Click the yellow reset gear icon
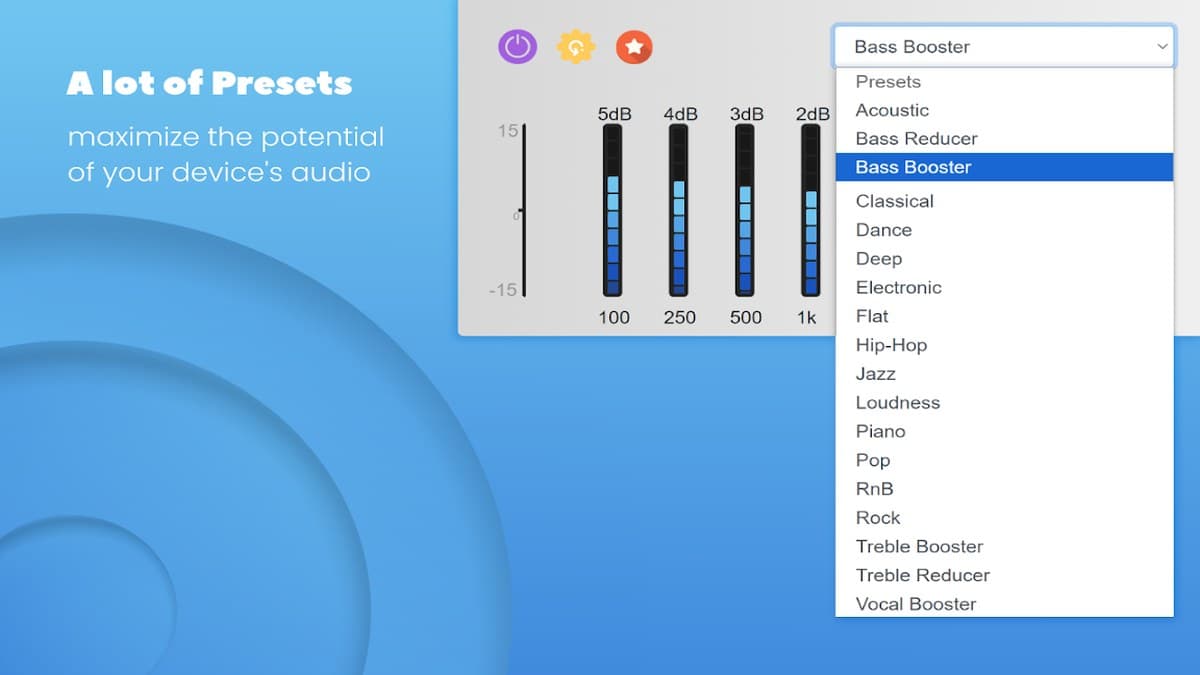 pyautogui.click(x=576, y=47)
